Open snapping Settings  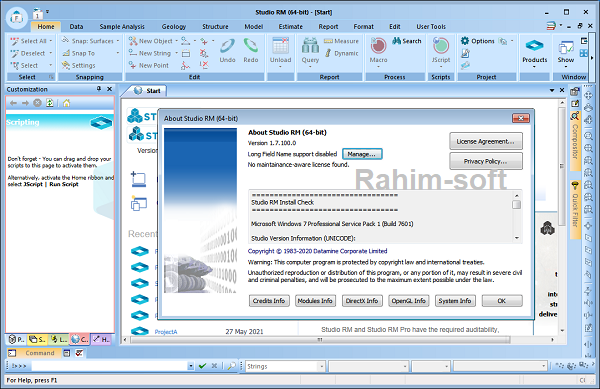point(78,65)
